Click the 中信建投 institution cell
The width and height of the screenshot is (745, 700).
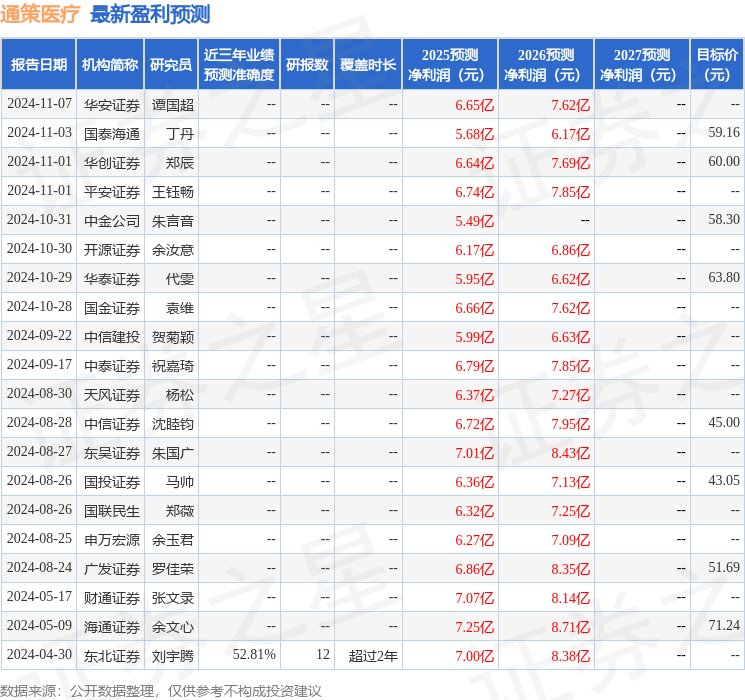pos(112,336)
